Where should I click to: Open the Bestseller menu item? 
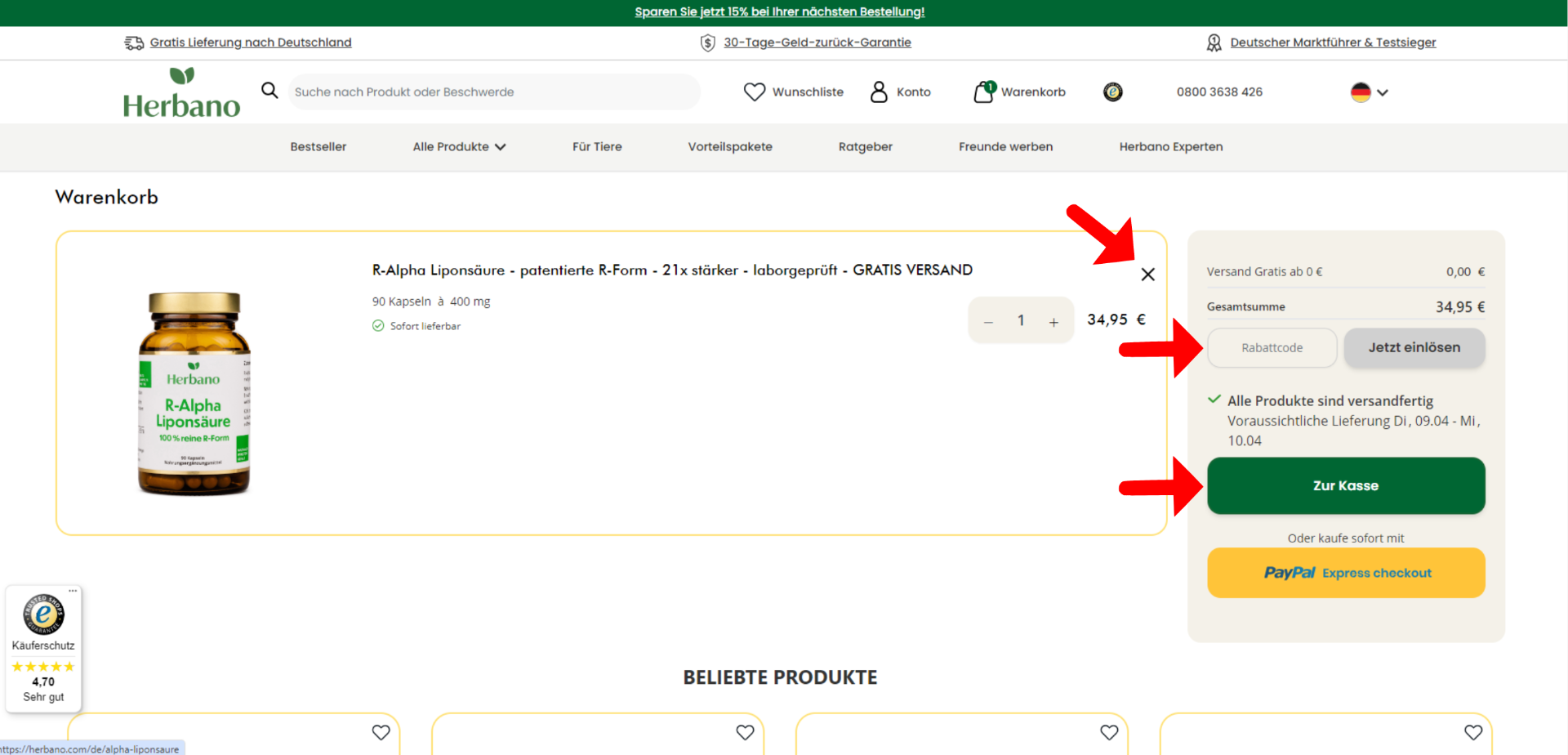click(x=318, y=147)
